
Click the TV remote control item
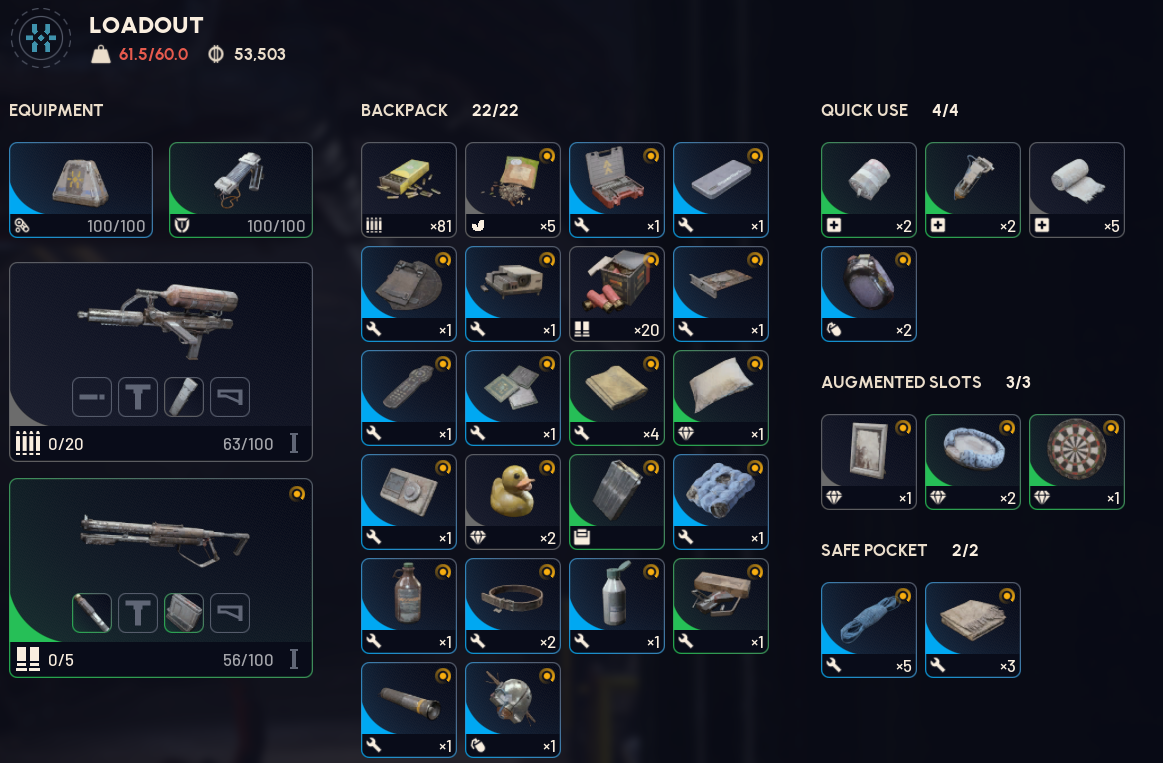click(409, 398)
